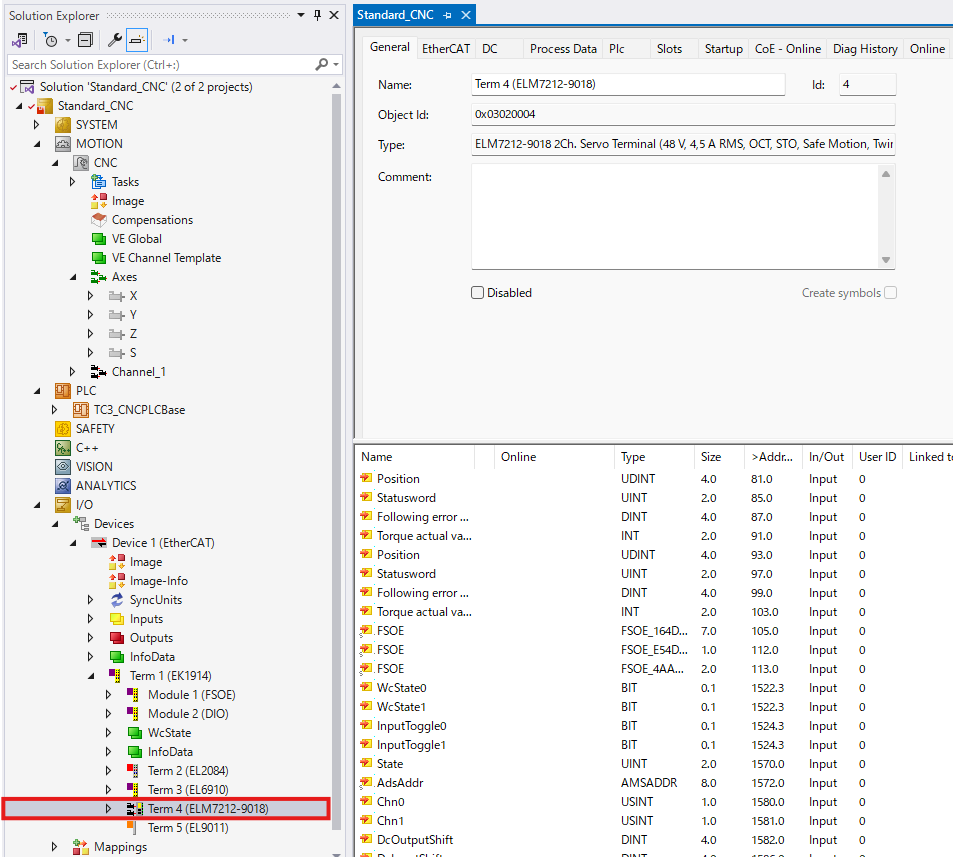
Task: Click the C++ node icon
Action: pos(63,447)
